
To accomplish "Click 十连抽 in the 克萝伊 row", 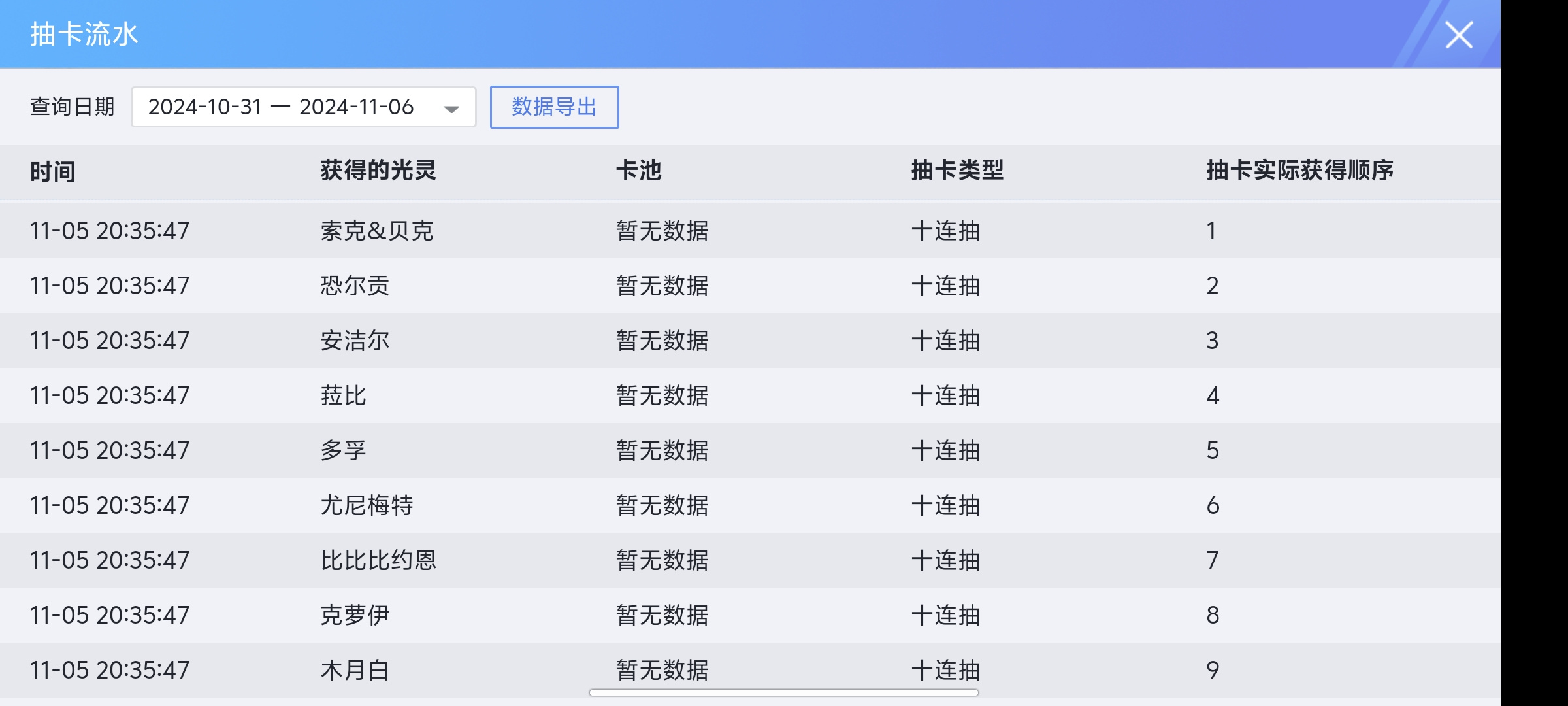I will [x=945, y=615].
